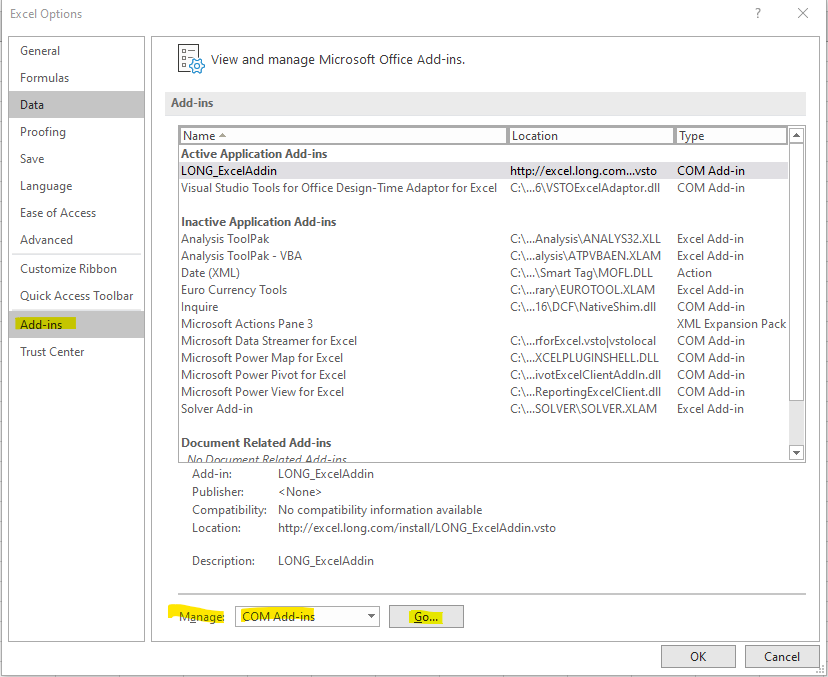Select Visual Studio Tools for Office adaptor row

coord(484,188)
